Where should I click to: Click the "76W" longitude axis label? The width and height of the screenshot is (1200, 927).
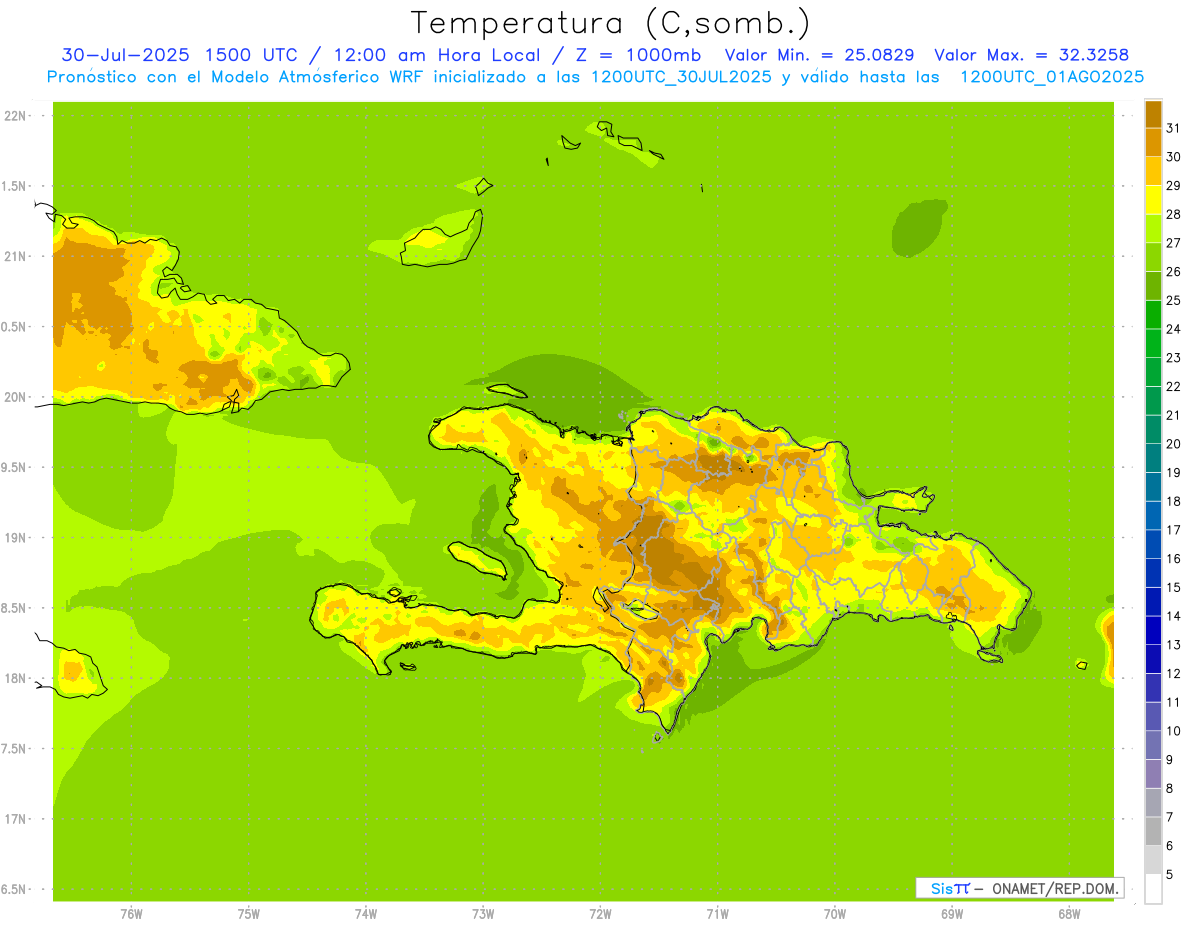(131, 913)
